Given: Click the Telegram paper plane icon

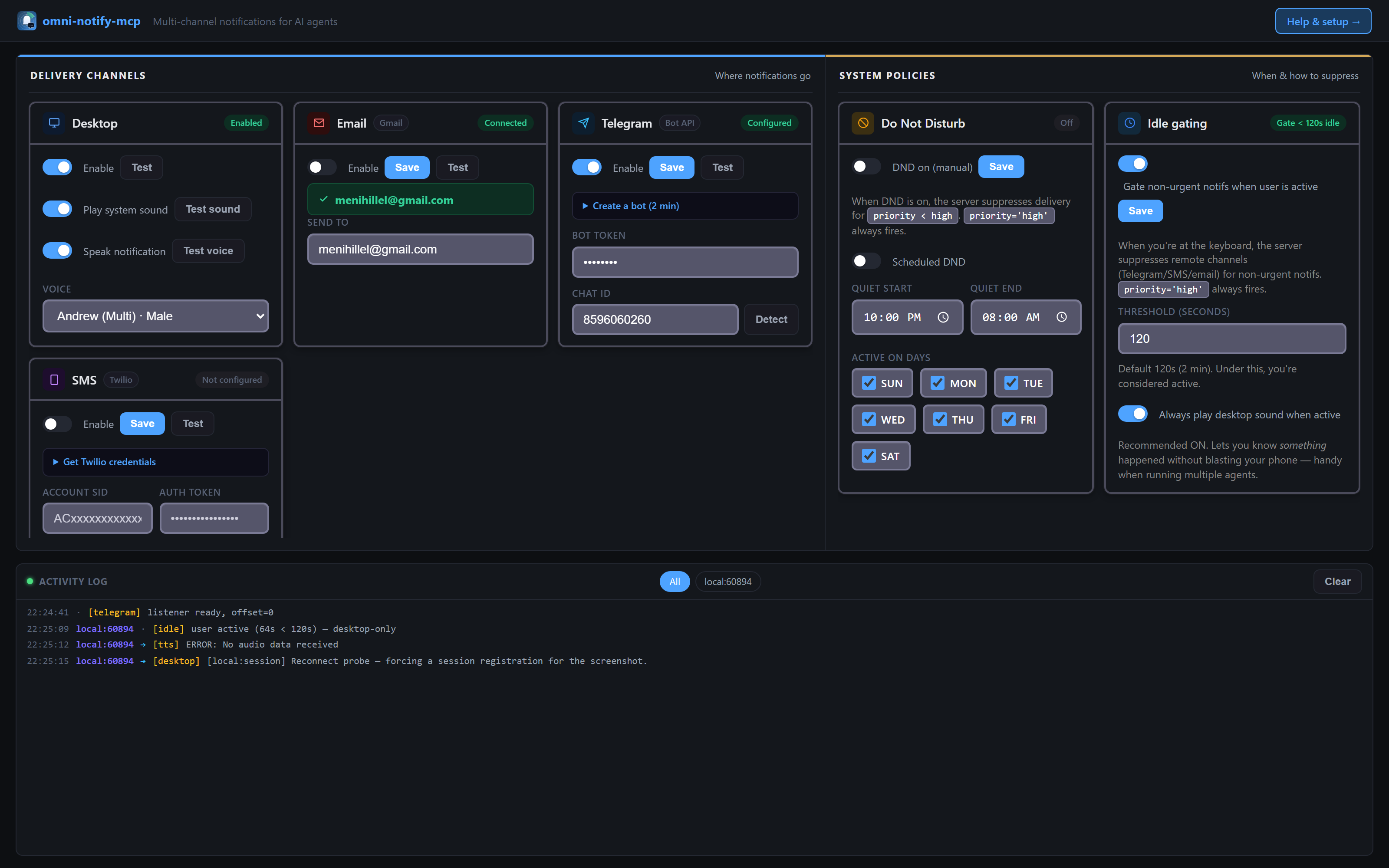Looking at the screenshot, I should pyautogui.click(x=583, y=122).
